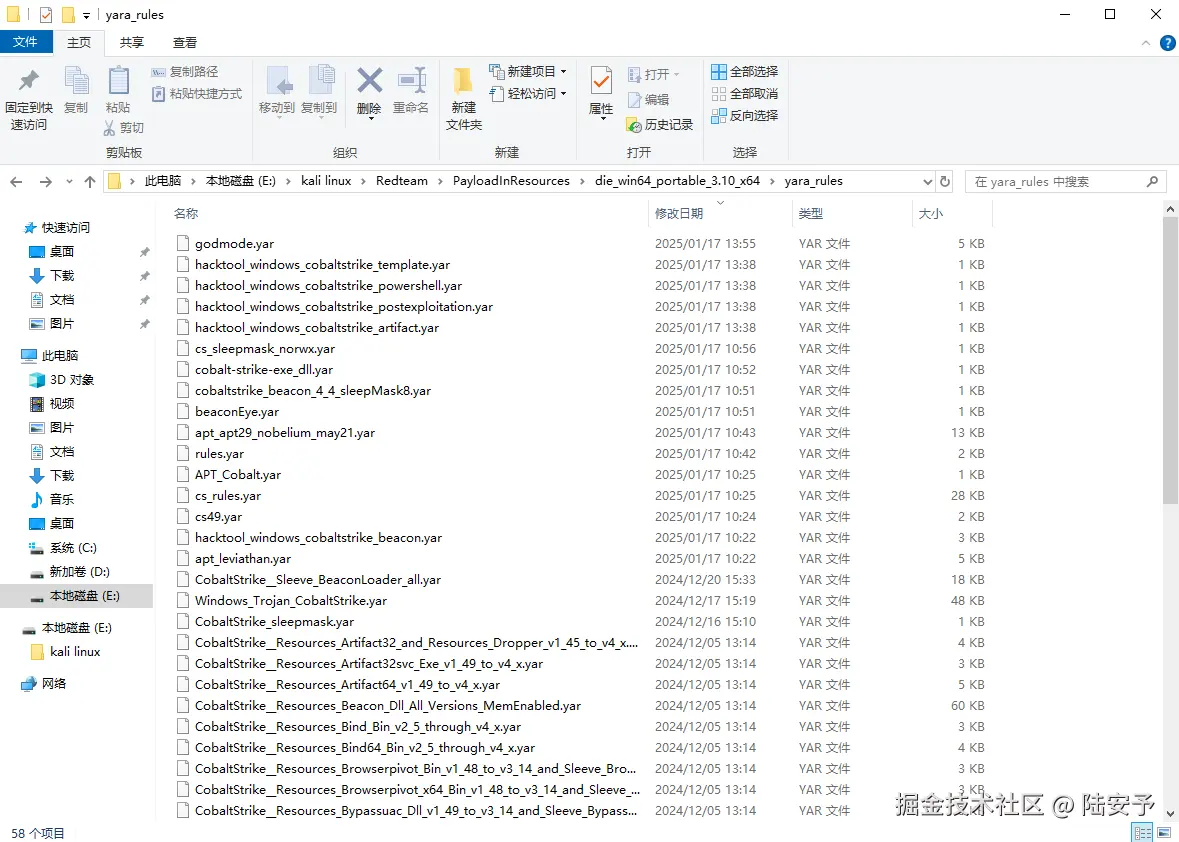
Task: Select kali linux folder in navigation pane
Action: (75, 652)
